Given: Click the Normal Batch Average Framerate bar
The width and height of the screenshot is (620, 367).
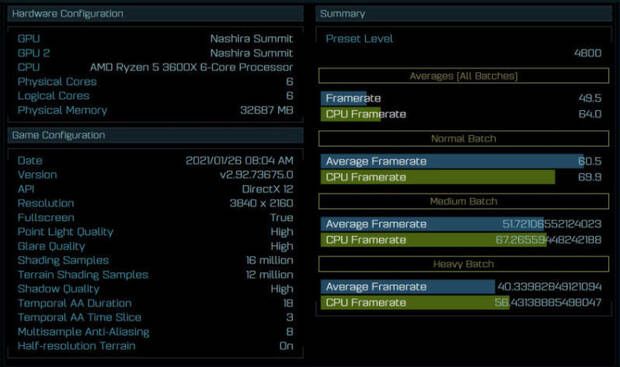Looking at the screenshot, I should tap(452, 161).
